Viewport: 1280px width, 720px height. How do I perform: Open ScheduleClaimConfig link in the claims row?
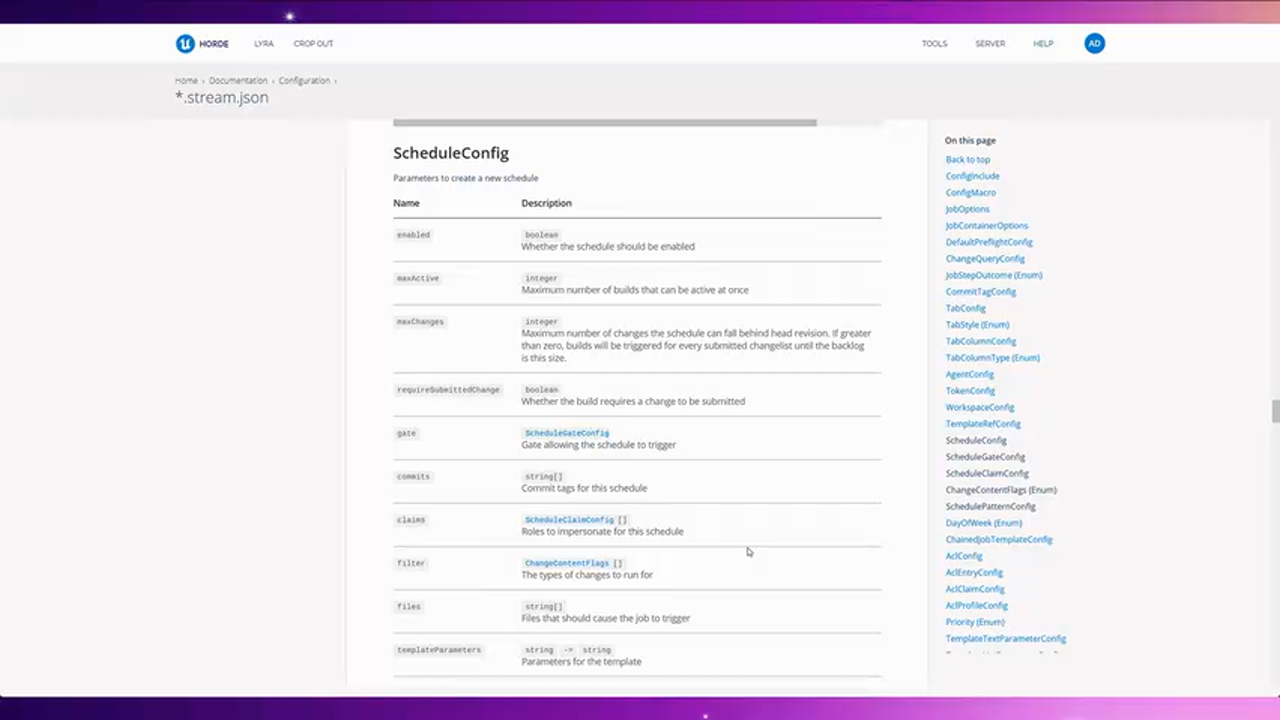(570, 519)
